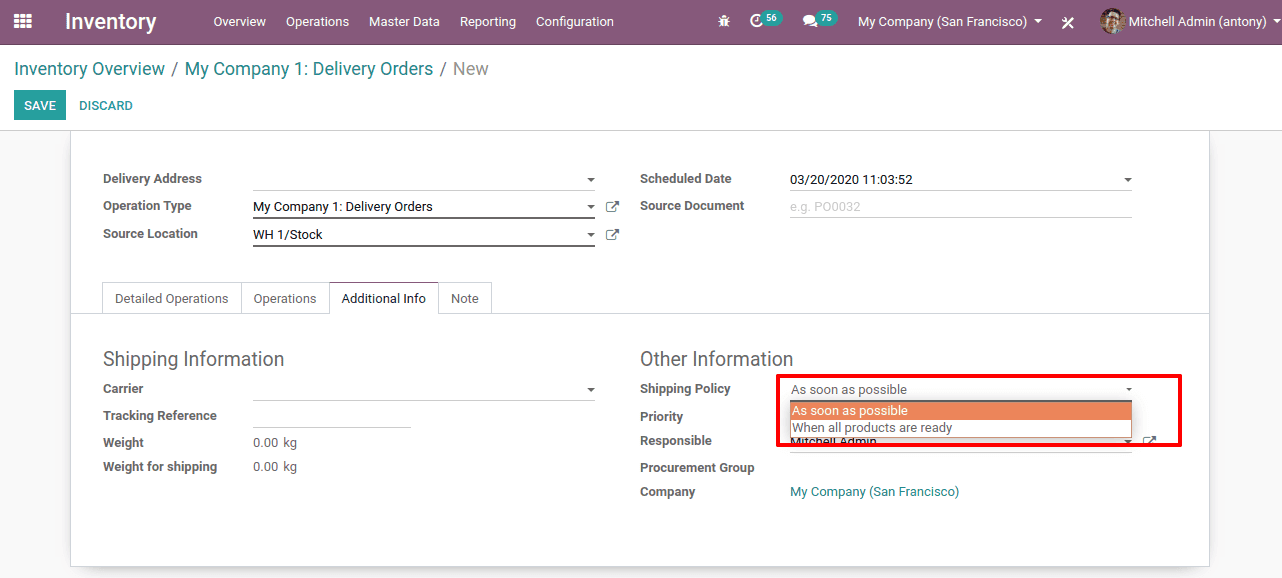This screenshot has height=578, width=1282.
Task: Switch to the Detailed Operations tab
Action: click(x=172, y=298)
